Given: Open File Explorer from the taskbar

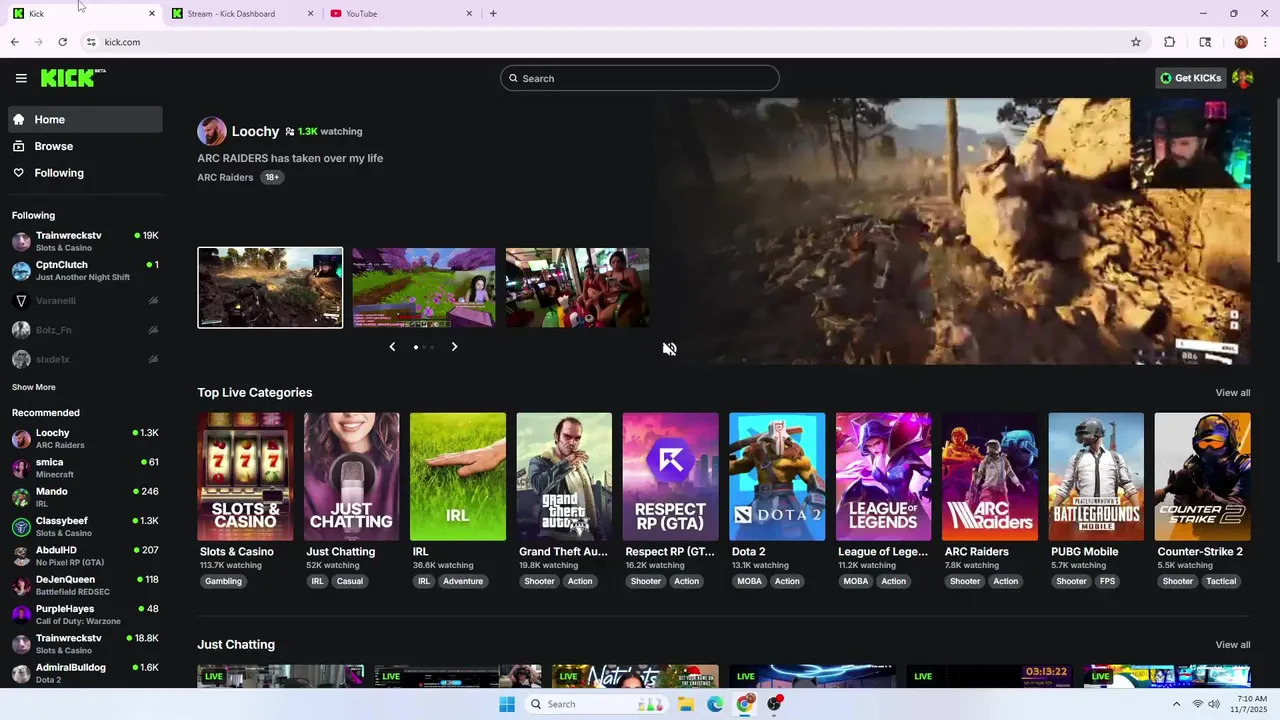Looking at the screenshot, I should [x=685, y=704].
